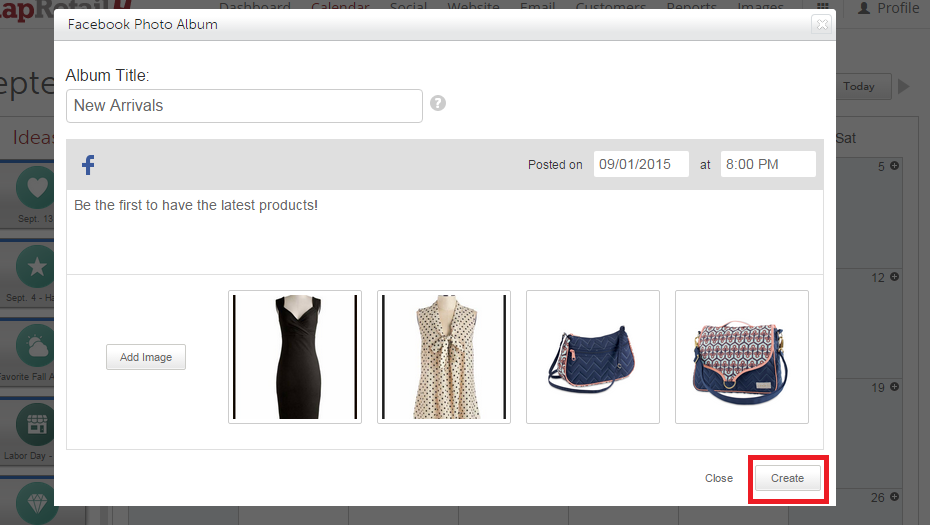Add an event on Saturday the 5th

[x=894, y=166]
